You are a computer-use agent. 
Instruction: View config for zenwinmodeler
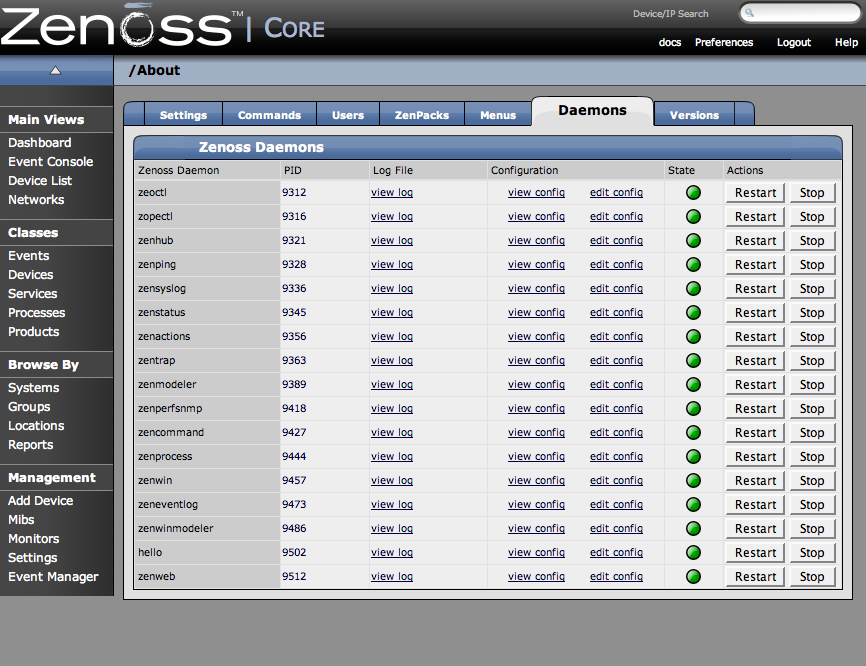point(536,528)
